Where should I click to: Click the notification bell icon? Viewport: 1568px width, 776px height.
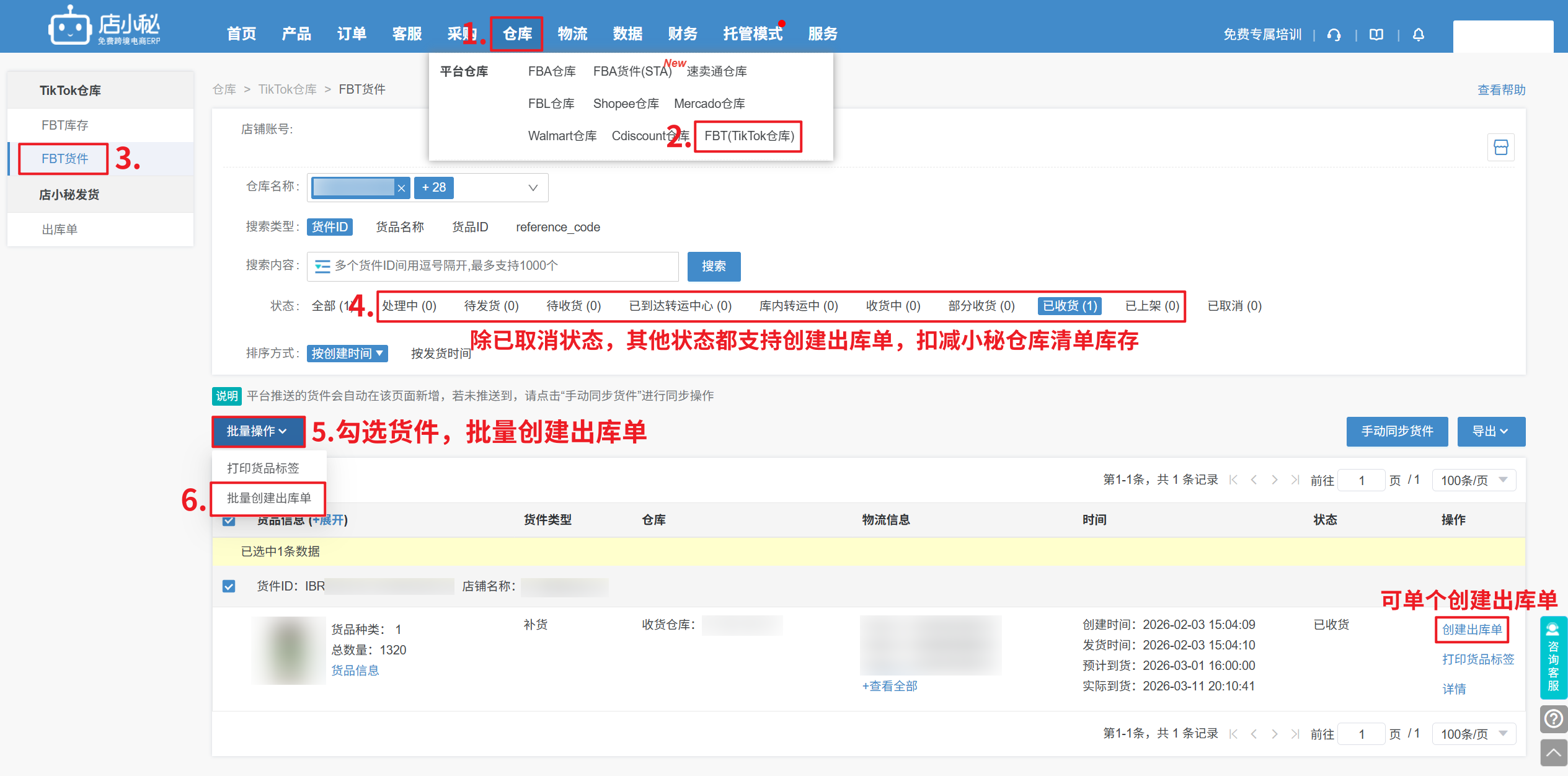pos(1419,35)
